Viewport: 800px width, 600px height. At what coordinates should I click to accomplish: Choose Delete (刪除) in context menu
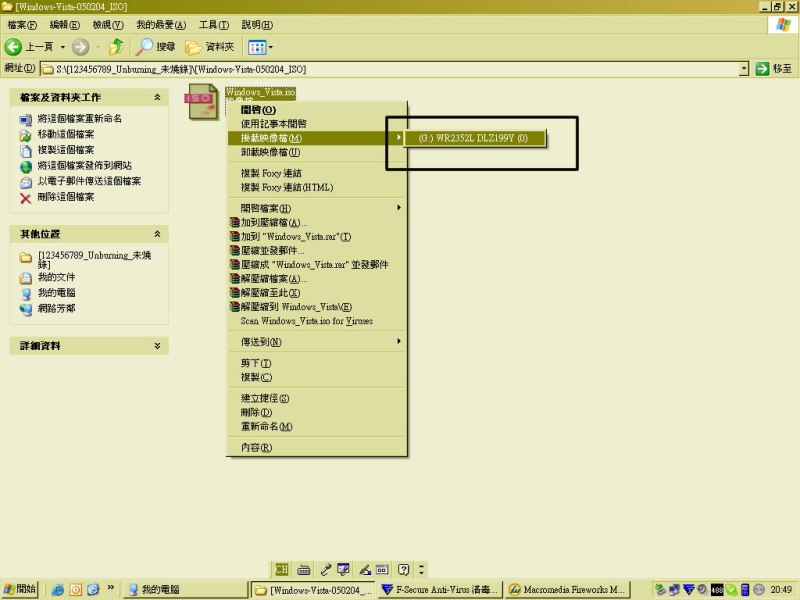point(316,412)
